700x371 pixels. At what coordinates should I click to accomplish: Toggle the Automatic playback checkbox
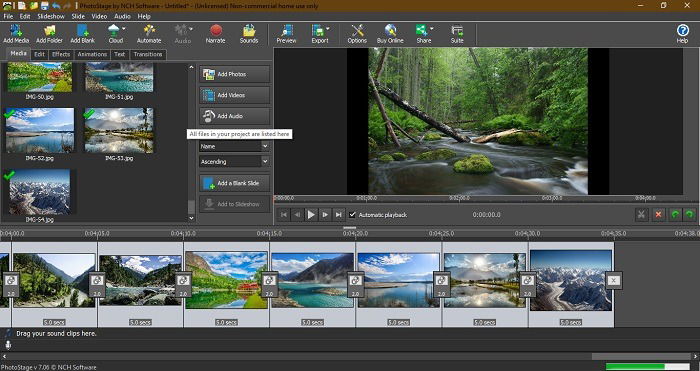click(x=352, y=215)
